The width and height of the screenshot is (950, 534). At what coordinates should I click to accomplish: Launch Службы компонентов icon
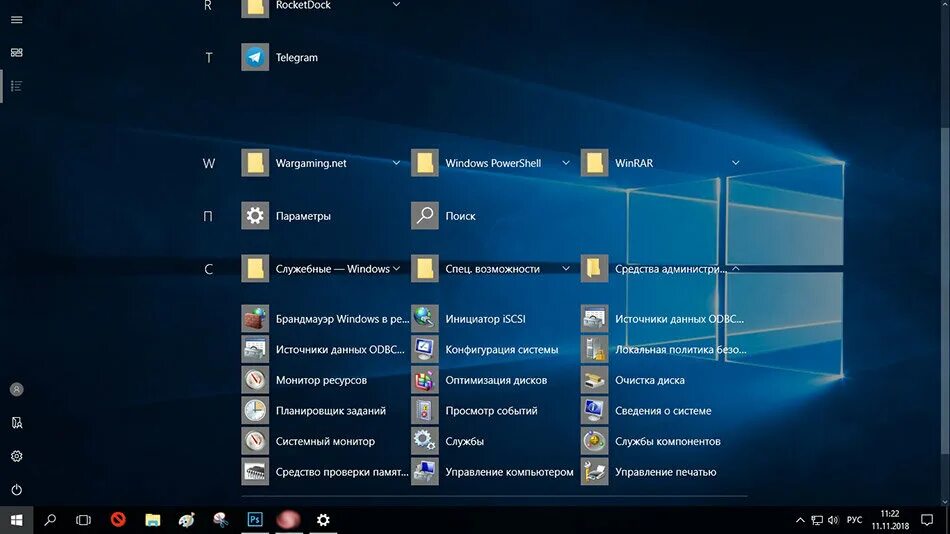pyautogui.click(x=594, y=441)
